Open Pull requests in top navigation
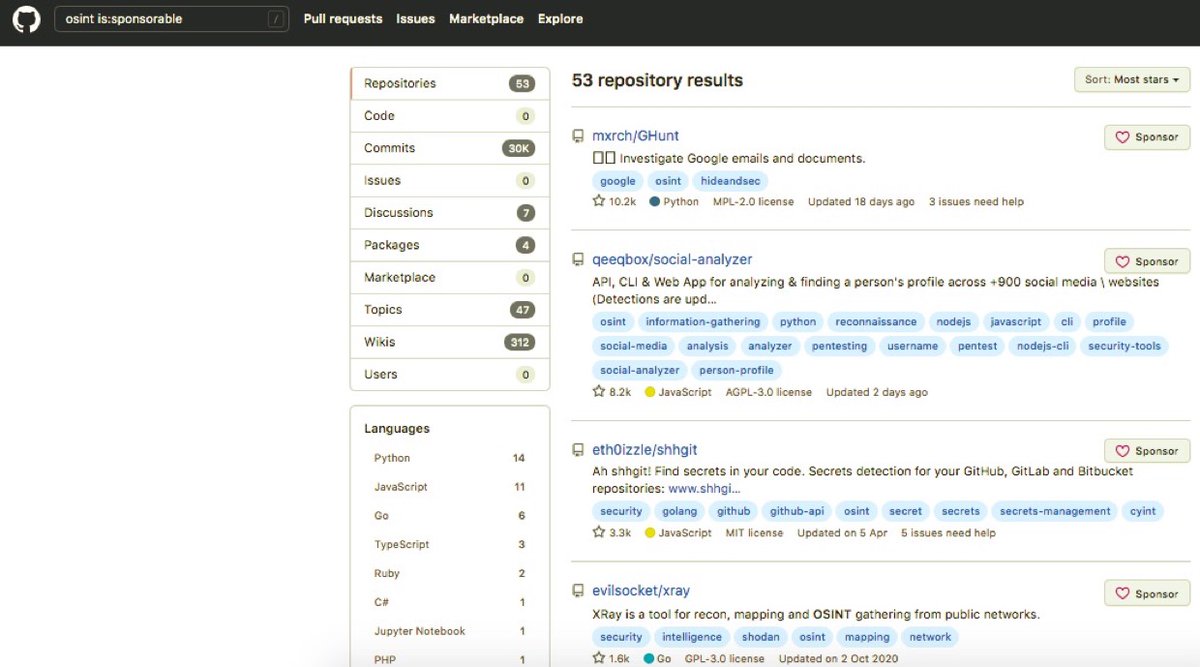The image size is (1200, 667). (343, 19)
